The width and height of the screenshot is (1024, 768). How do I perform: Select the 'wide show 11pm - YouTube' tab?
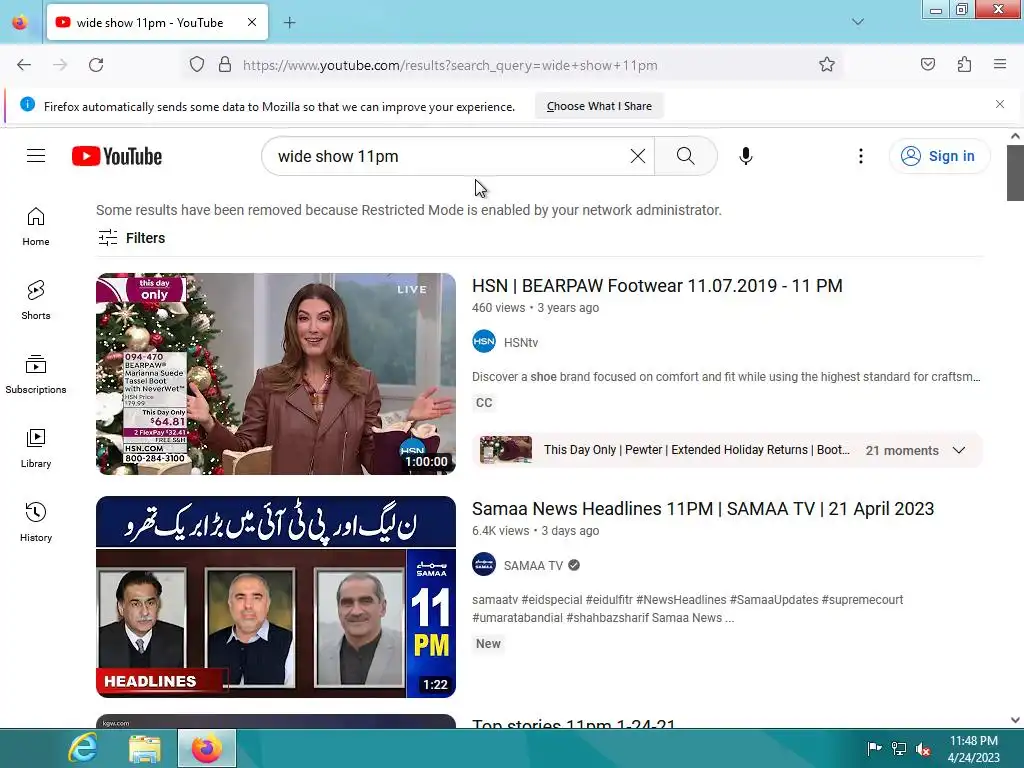tap(157, 22)
